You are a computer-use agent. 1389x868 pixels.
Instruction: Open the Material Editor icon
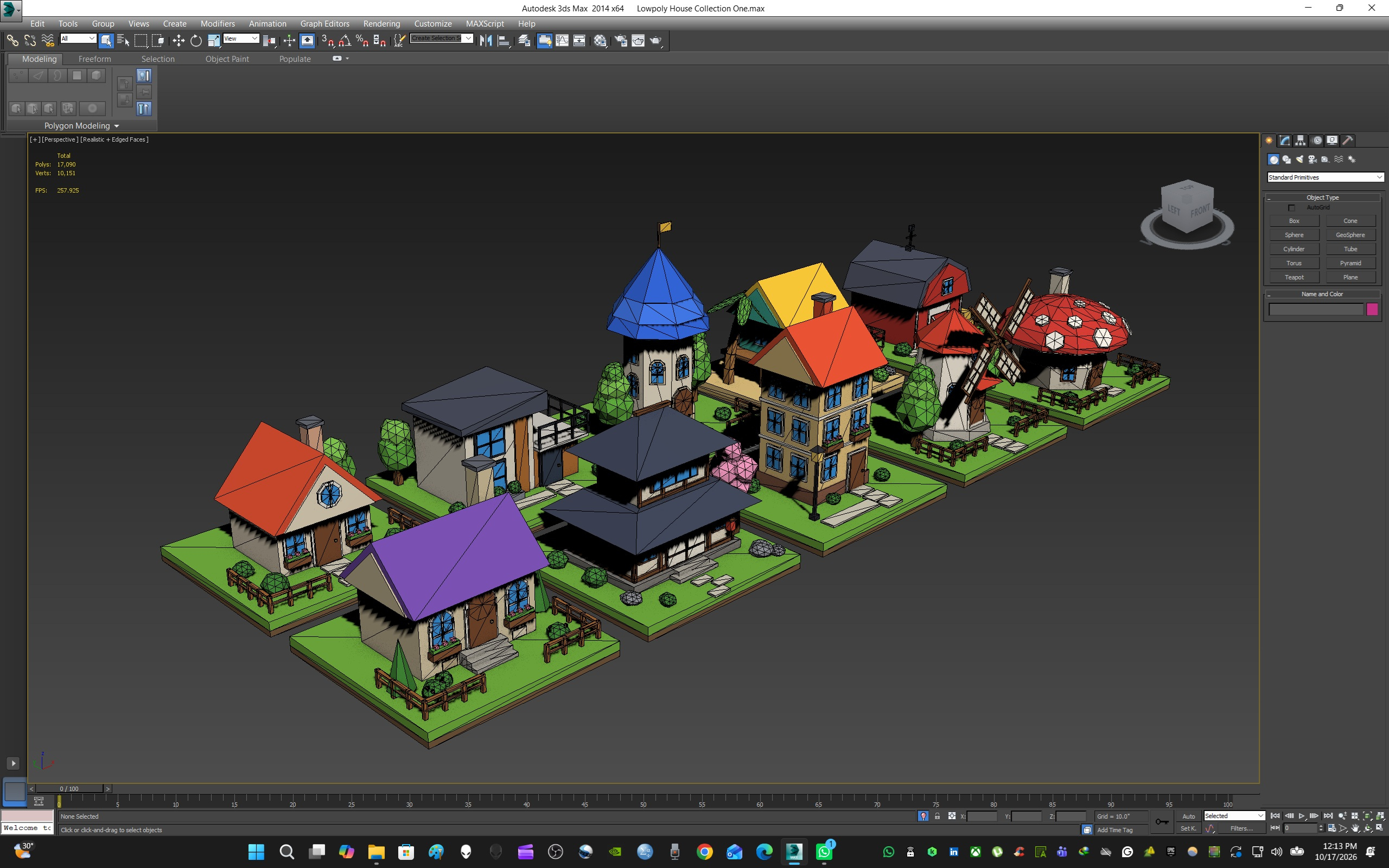[601, 40]
